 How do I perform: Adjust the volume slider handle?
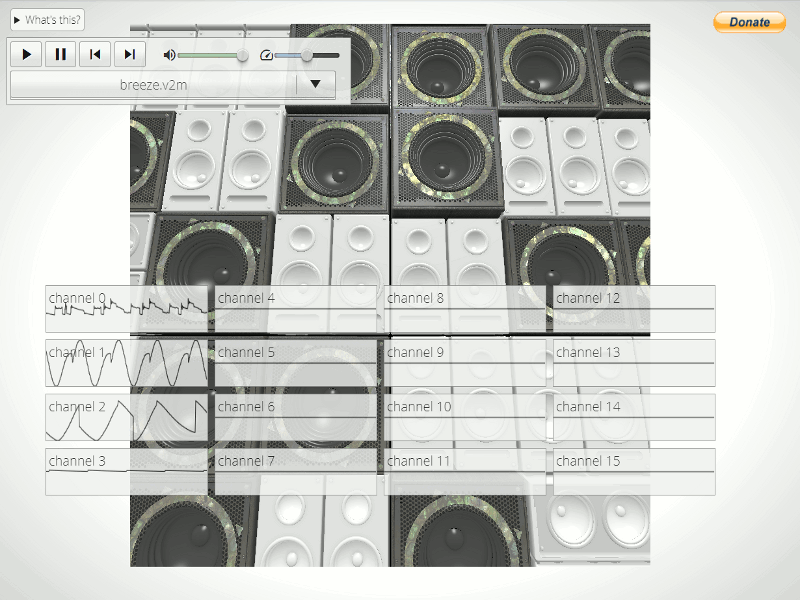243,55
